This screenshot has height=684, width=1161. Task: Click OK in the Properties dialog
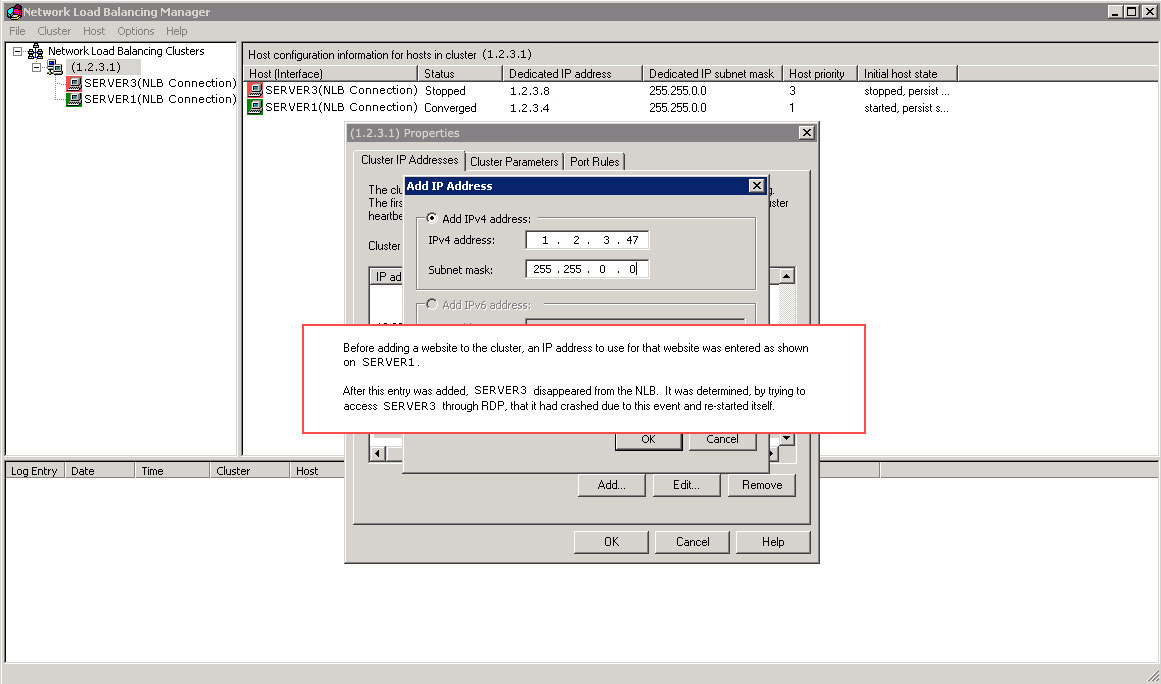pyautogui.click(x=612, y=542)
